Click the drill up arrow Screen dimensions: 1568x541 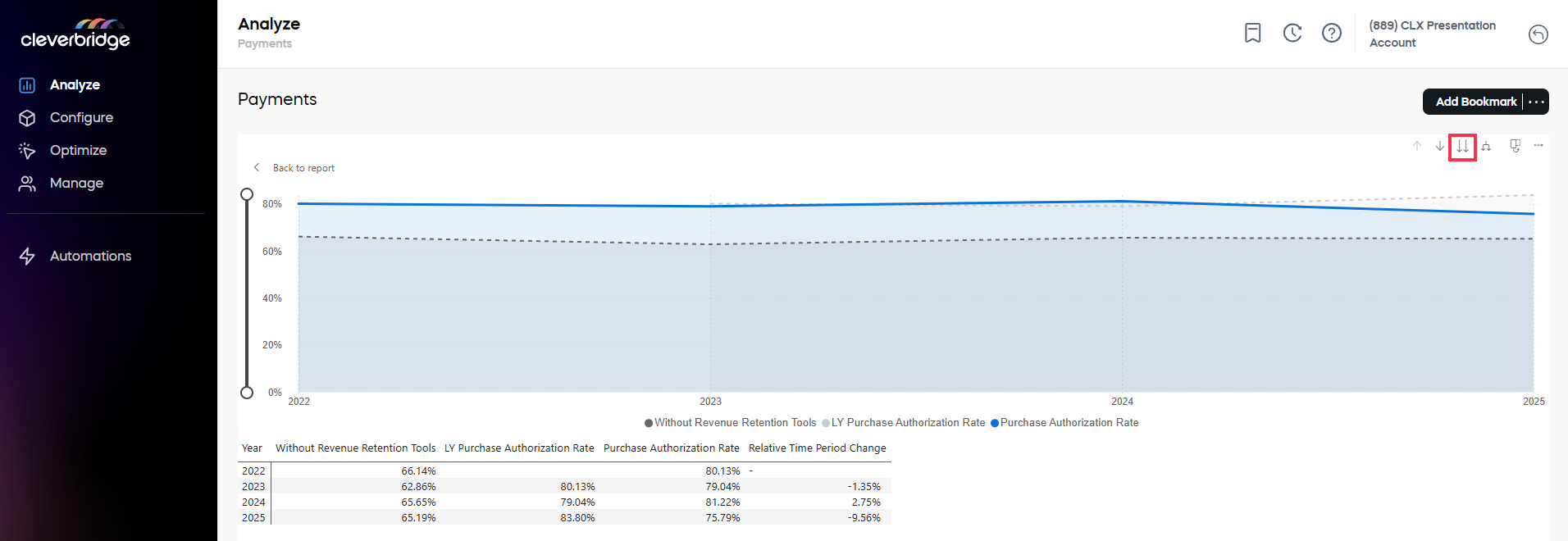point(1417,146)
